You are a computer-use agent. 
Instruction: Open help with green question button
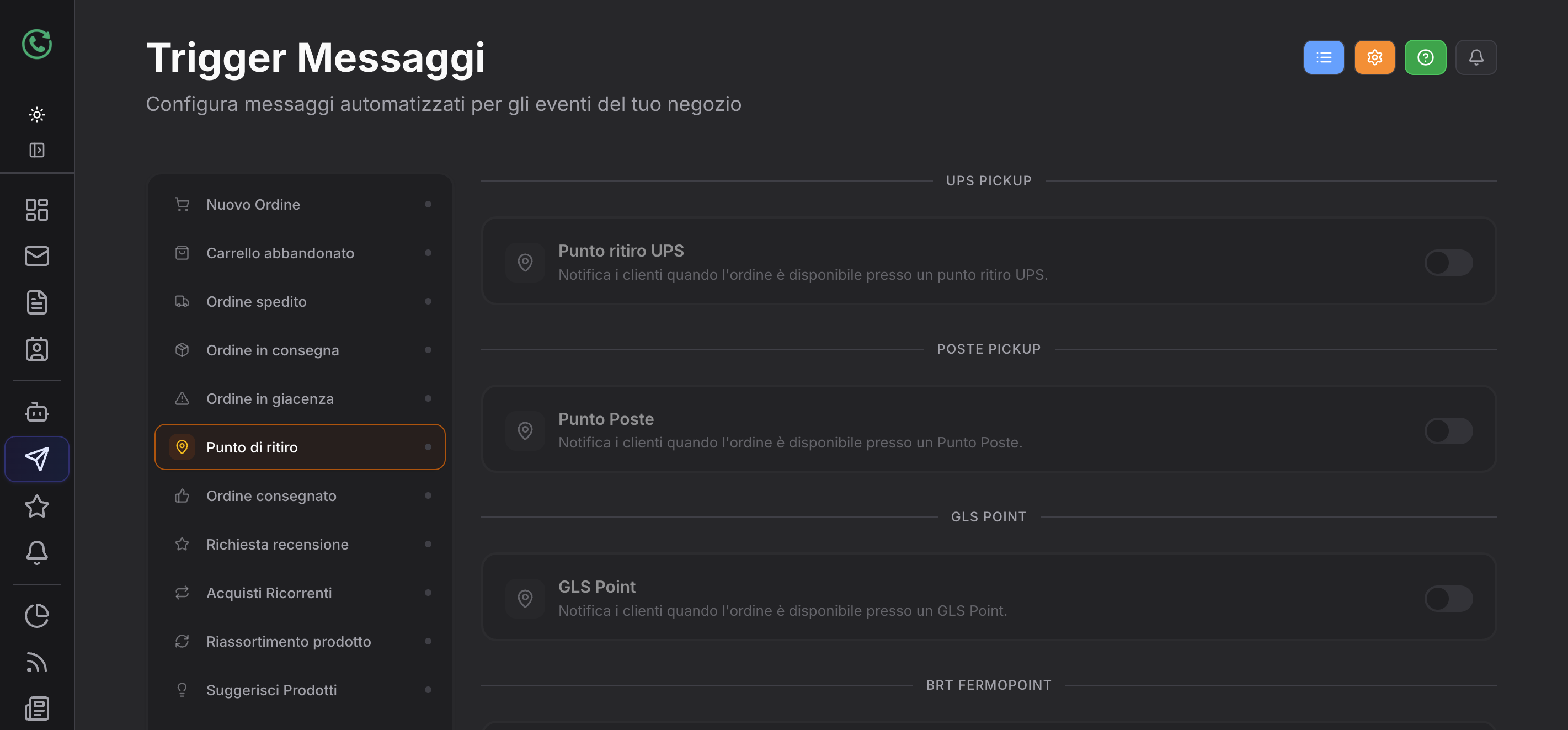[x=1425, y=57]
